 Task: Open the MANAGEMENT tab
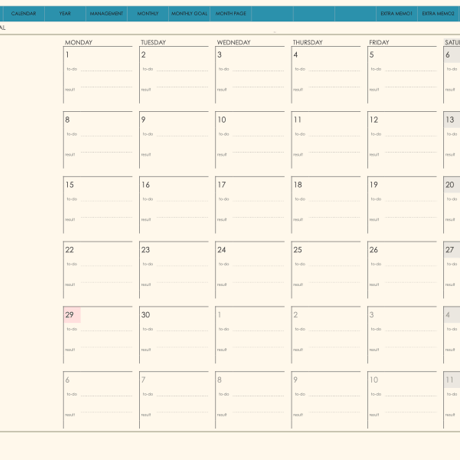(x=106, y=14)
